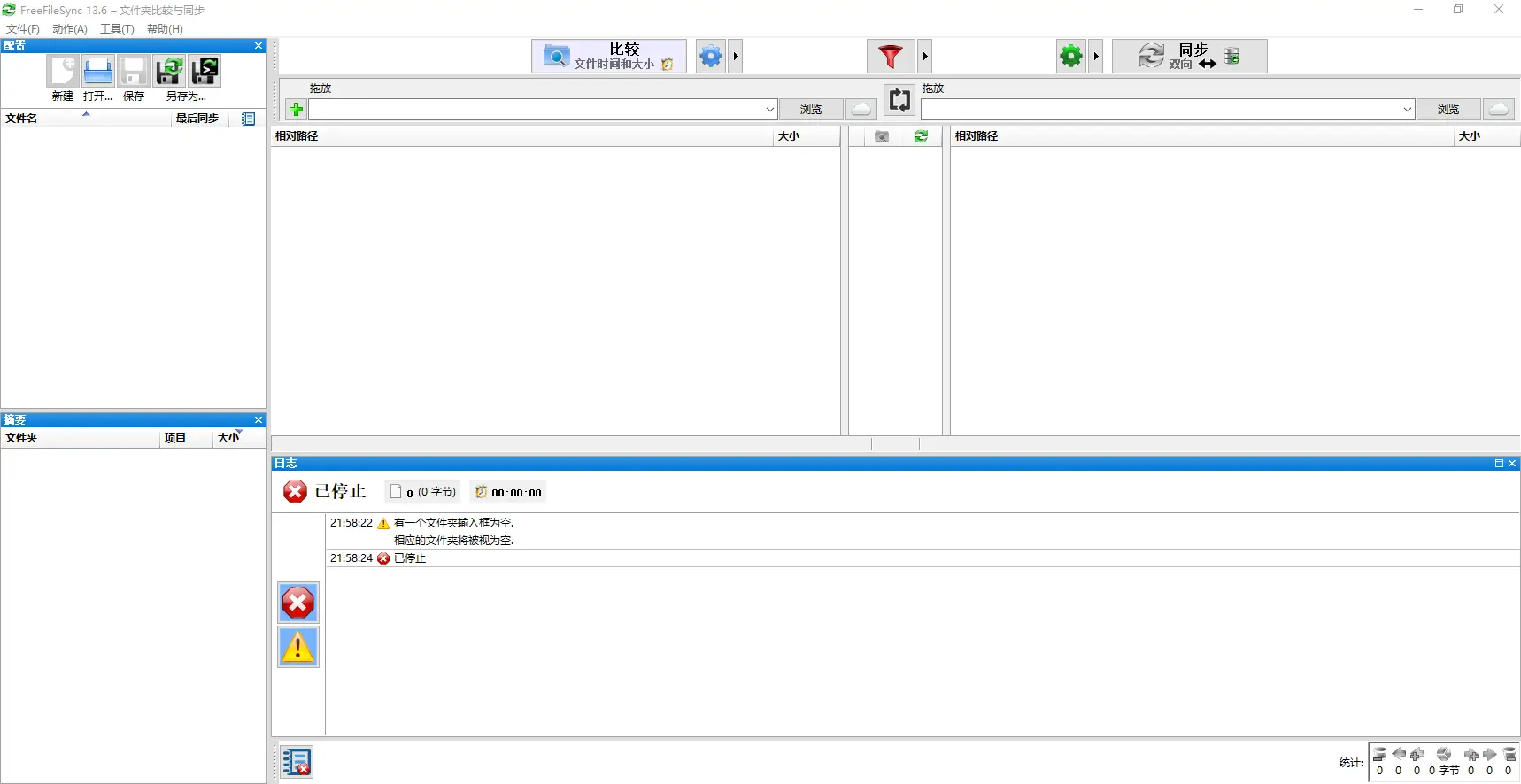
Task: Swap sides using the swap icon
Action: point(899,100)
